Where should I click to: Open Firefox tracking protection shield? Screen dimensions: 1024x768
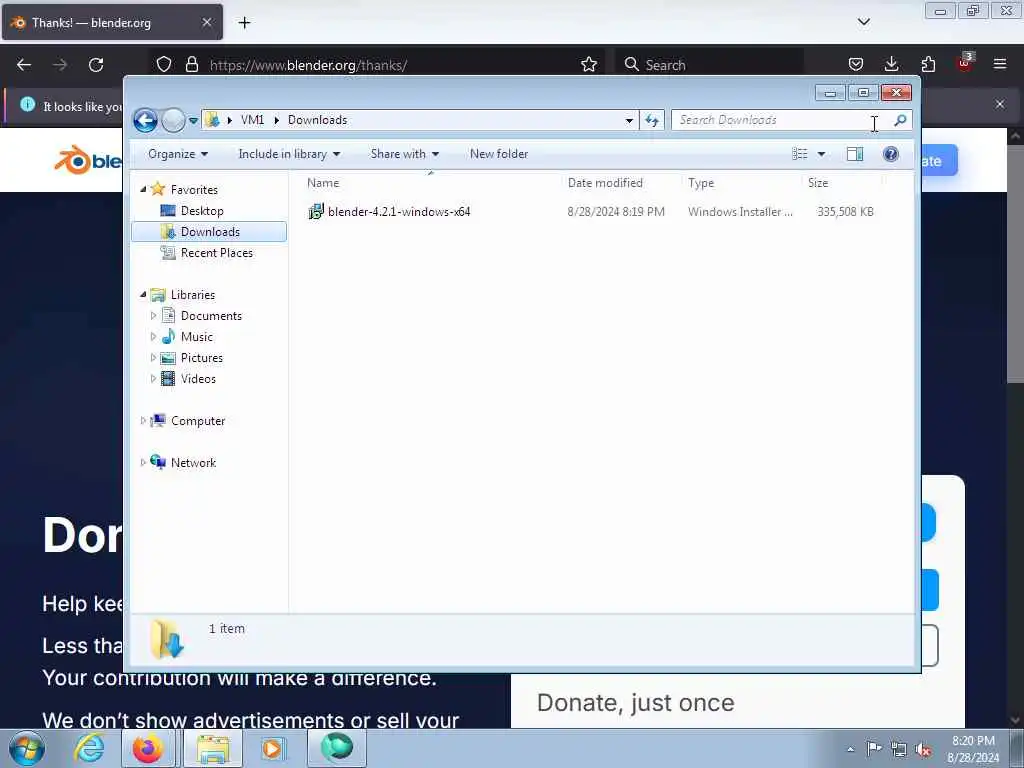pyautogui.click(x=164, y=65)
